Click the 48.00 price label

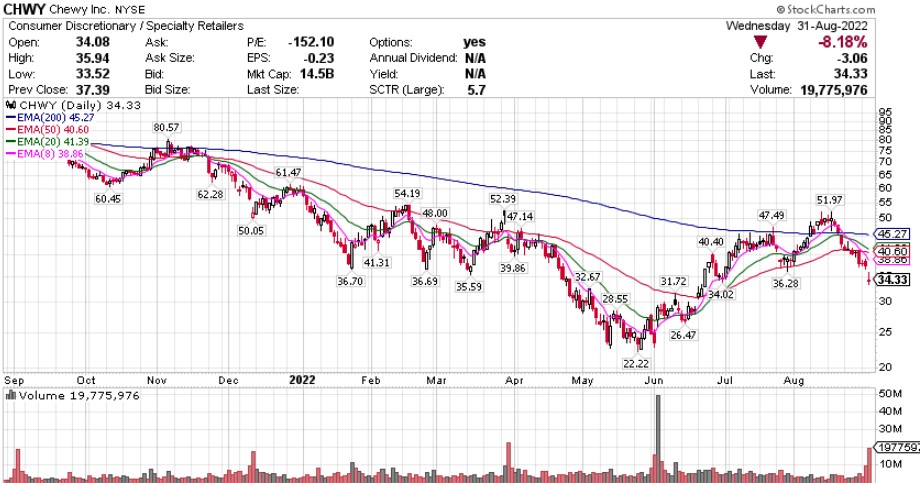[435, 213]
